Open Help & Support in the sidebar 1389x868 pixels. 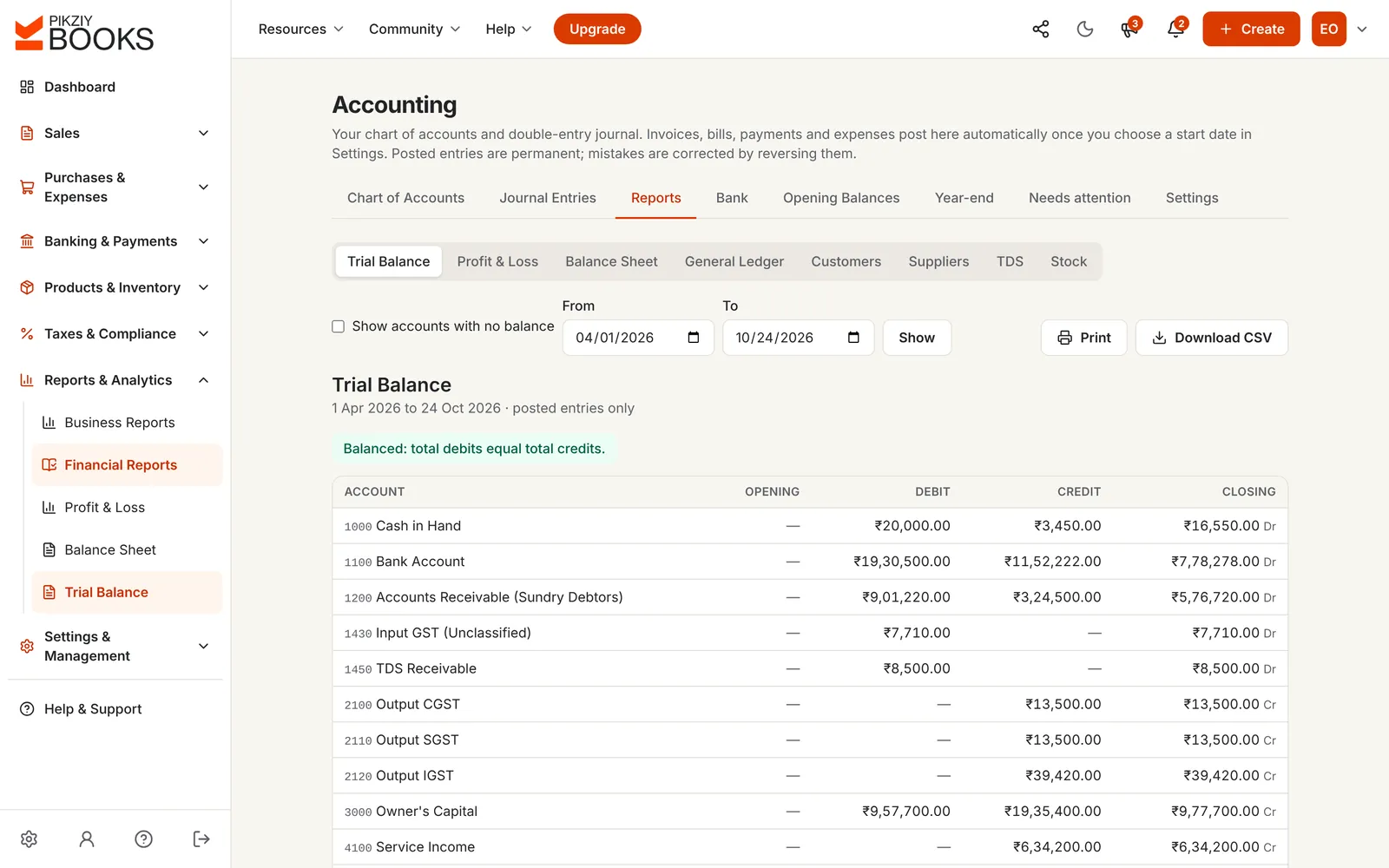[x=115, y=709]
